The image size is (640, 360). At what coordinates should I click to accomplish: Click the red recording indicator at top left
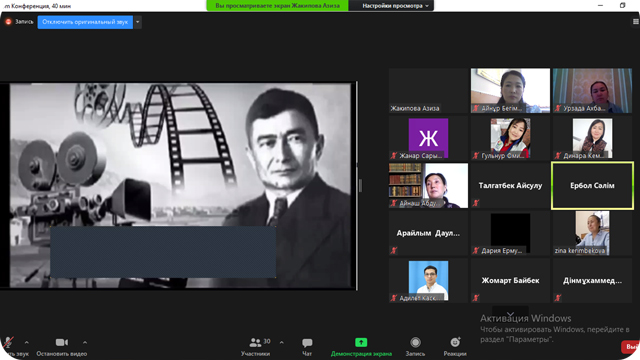8,22
